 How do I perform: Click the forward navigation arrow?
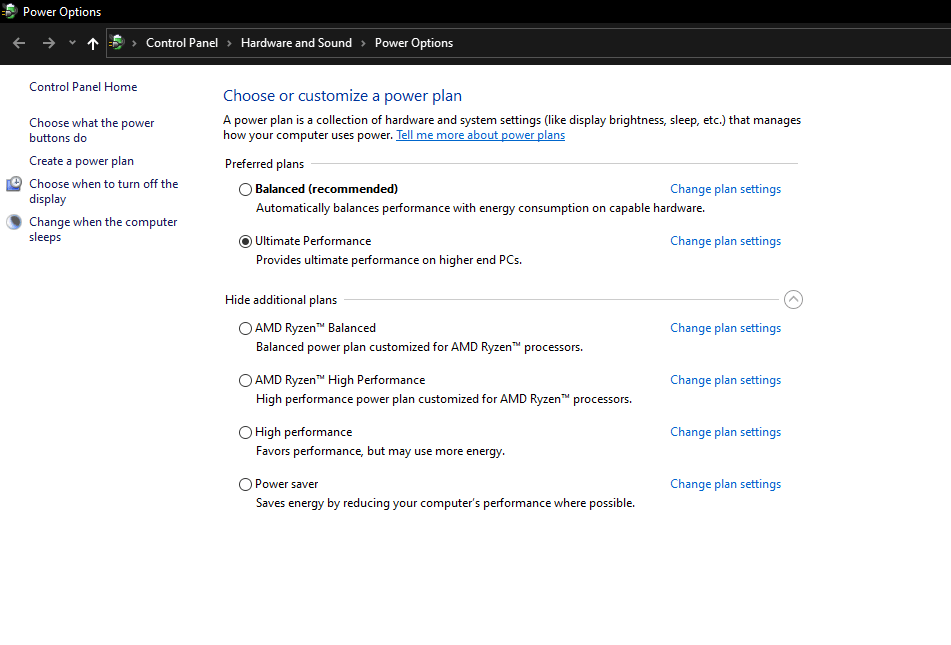tap(48, 42)
